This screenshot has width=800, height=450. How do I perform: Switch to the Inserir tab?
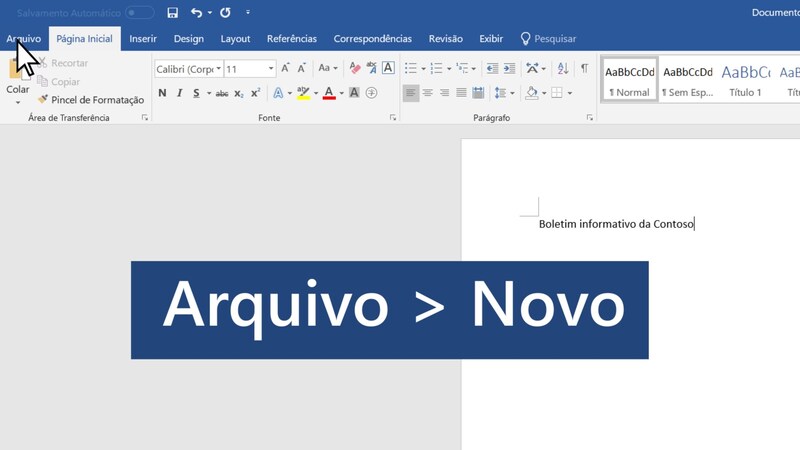point(143,39)
